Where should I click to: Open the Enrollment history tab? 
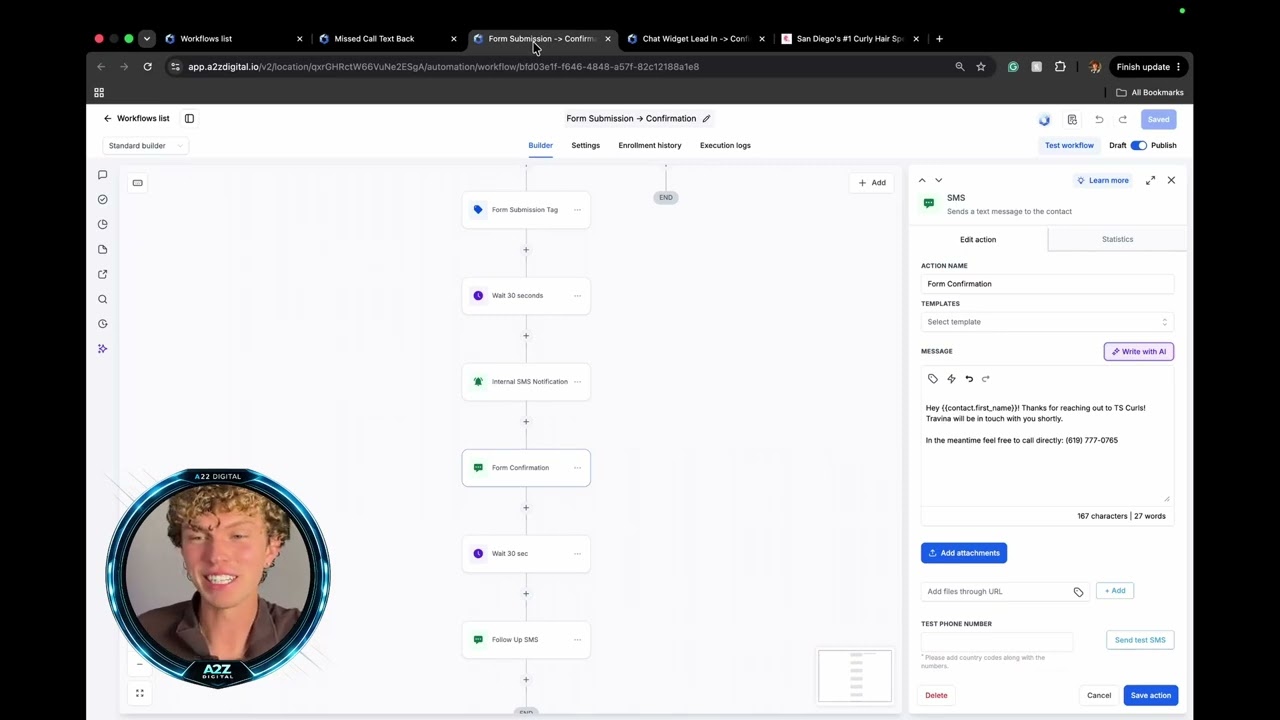[650, 145]
